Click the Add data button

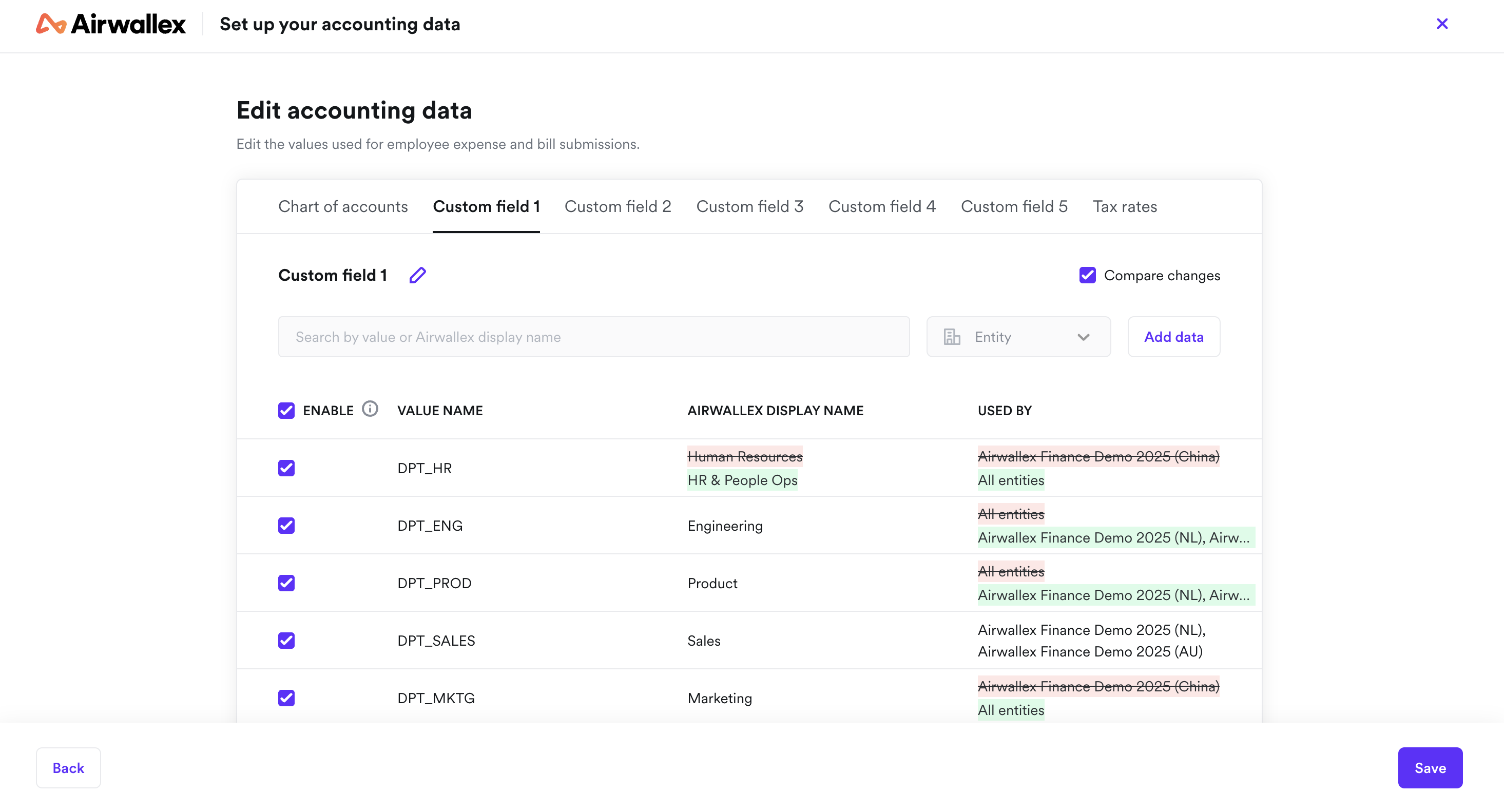pos(1173,337)
